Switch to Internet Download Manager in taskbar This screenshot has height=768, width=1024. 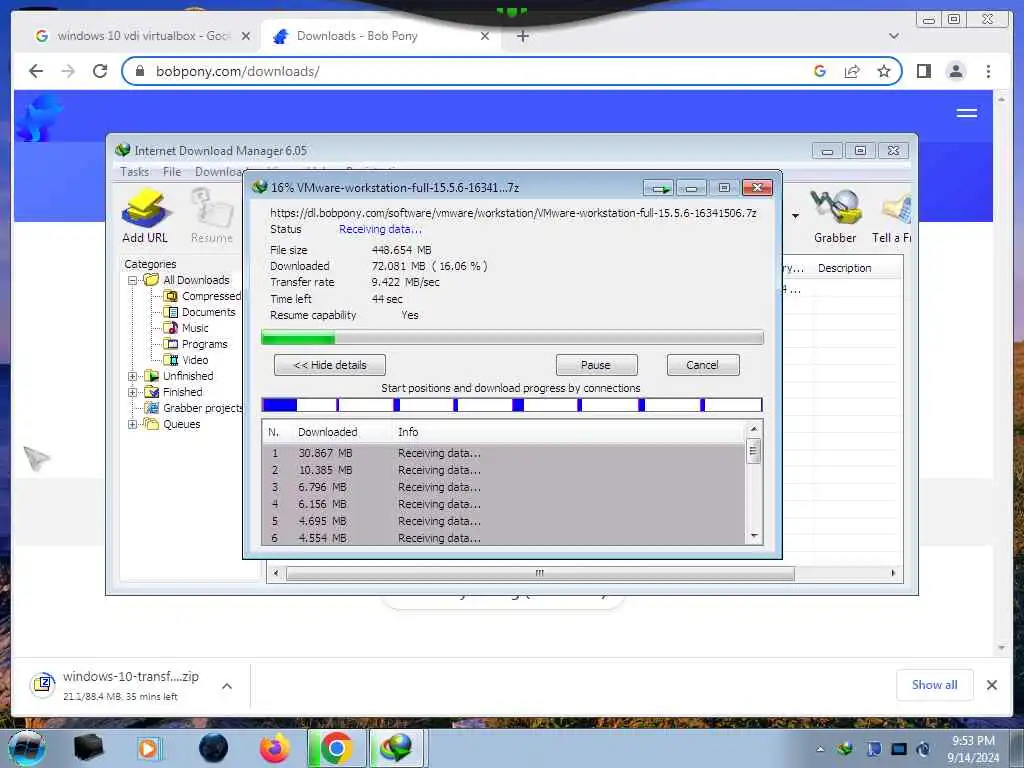pyautogui.click(x=397, y=748)
